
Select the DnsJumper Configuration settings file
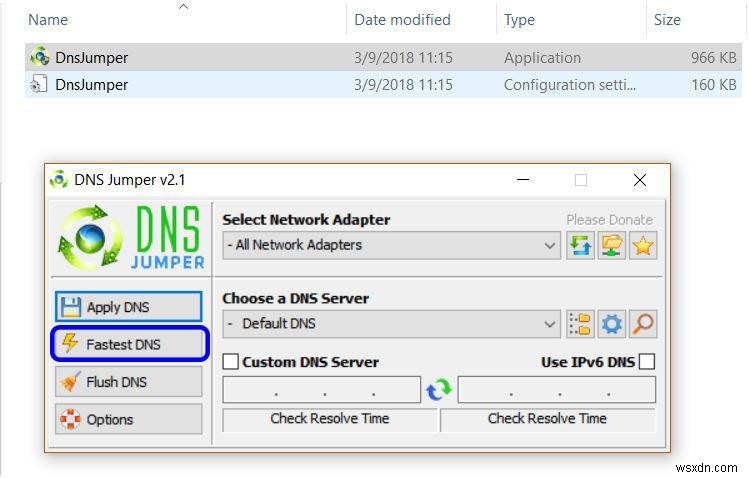coord(383,85)
